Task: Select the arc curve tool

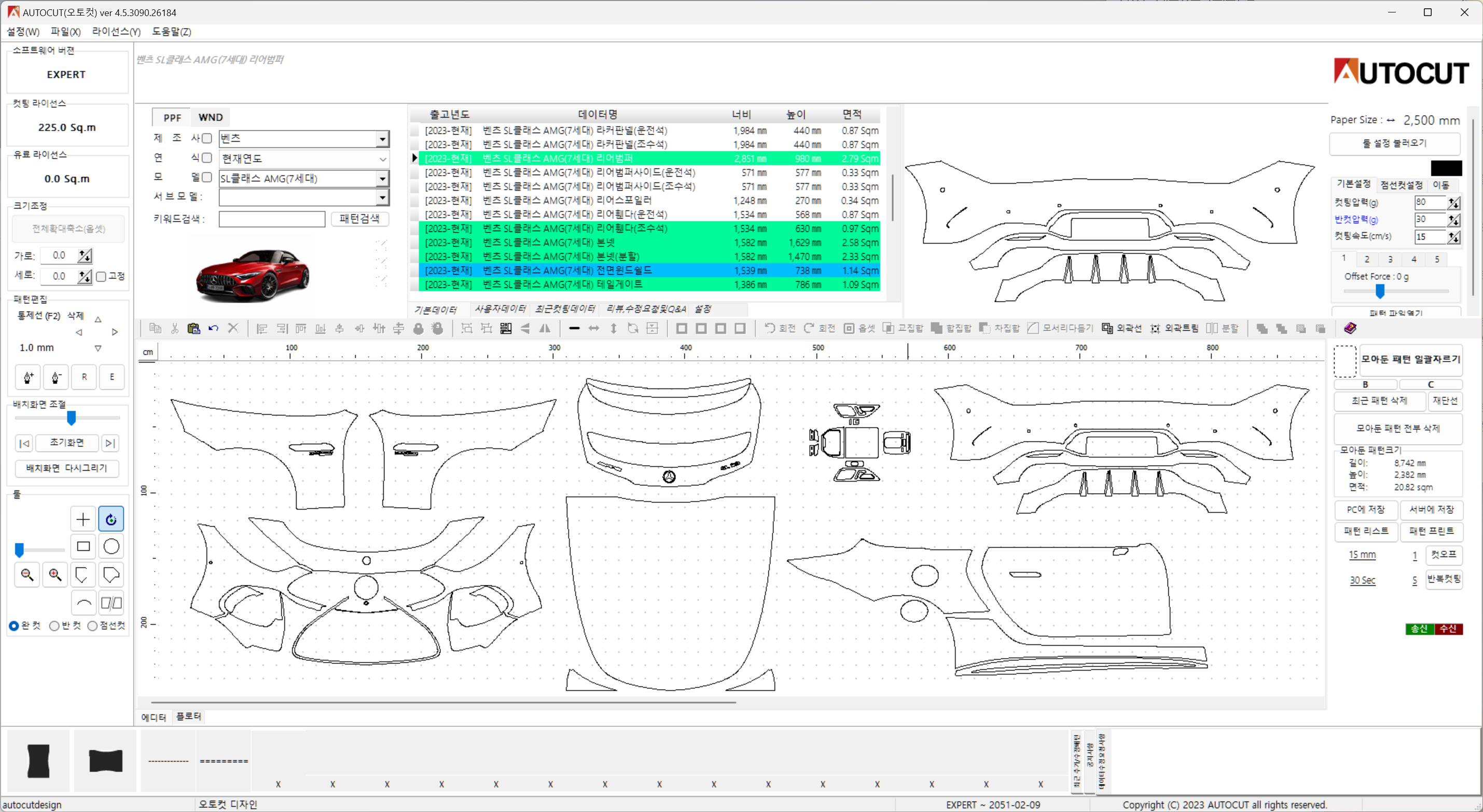Action: 83,603
